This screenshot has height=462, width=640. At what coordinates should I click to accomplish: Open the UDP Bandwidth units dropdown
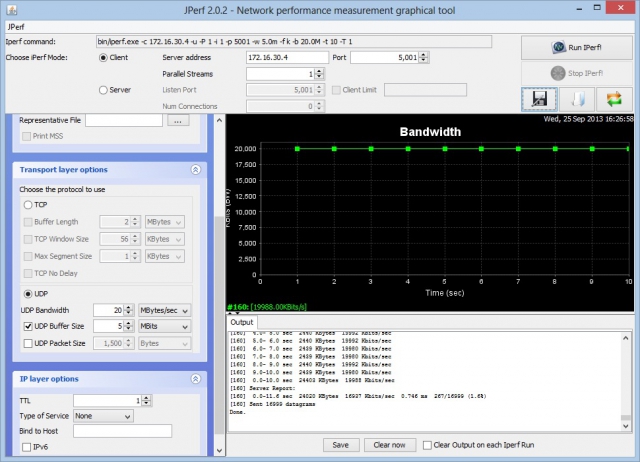(164, 311)
